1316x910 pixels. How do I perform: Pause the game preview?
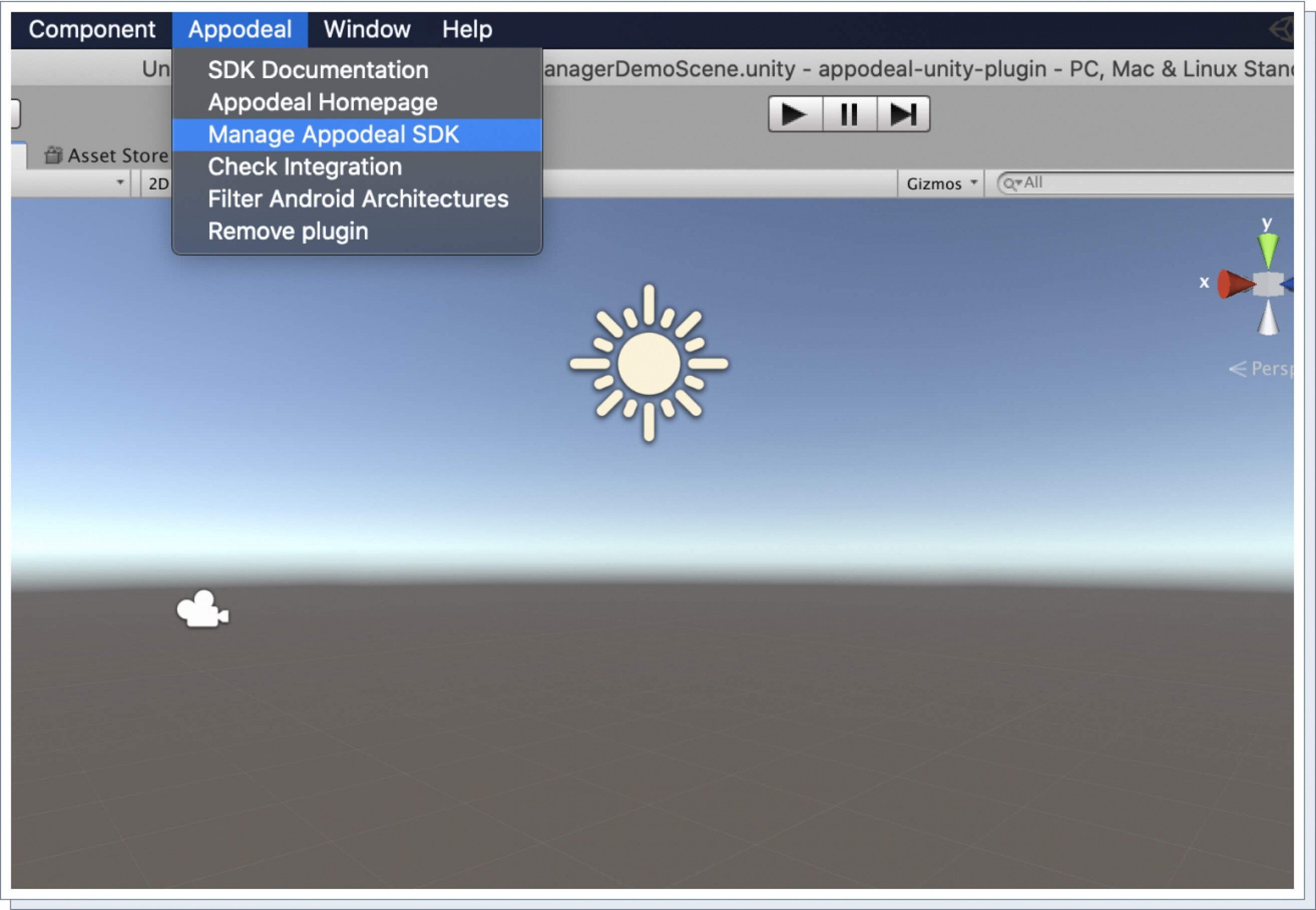click(x=849, y=114)
